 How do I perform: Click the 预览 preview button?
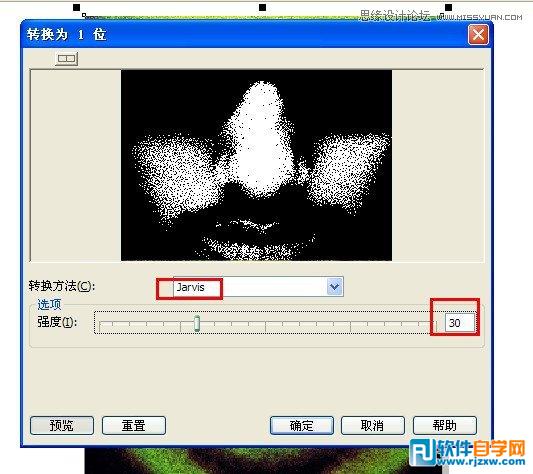pos(62,425)
